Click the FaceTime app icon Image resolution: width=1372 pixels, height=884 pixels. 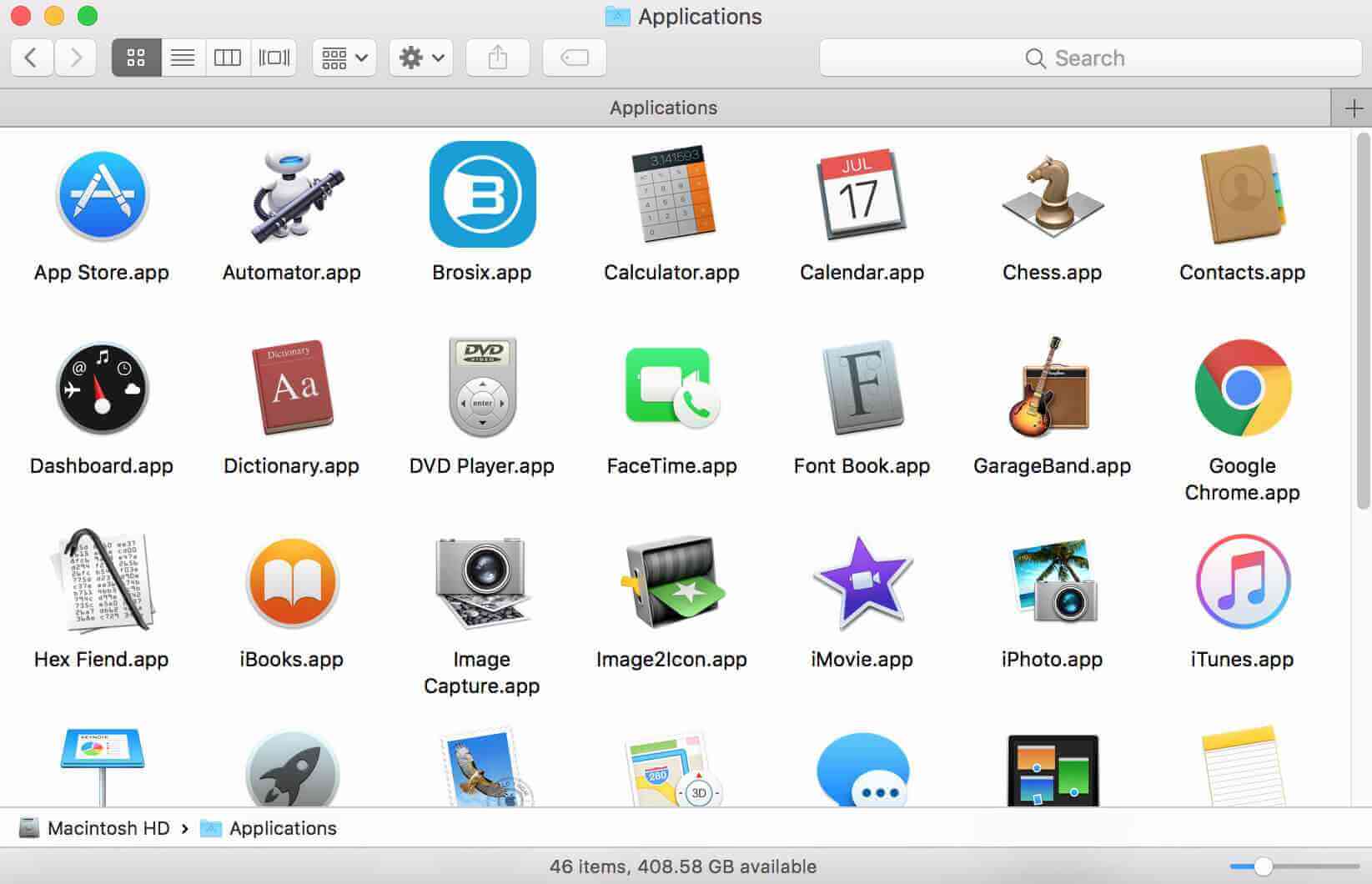click(672, 388)
